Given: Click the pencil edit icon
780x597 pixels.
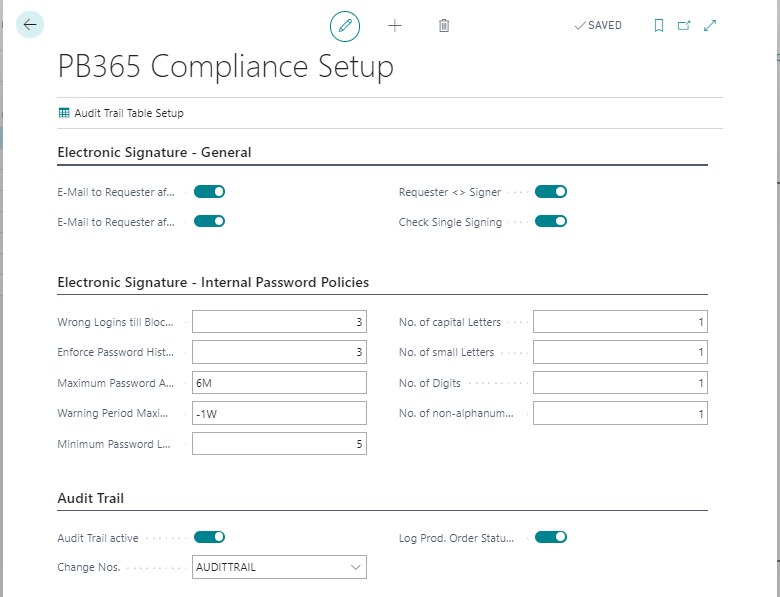Looking at the screenshot, I should point(345,26).
